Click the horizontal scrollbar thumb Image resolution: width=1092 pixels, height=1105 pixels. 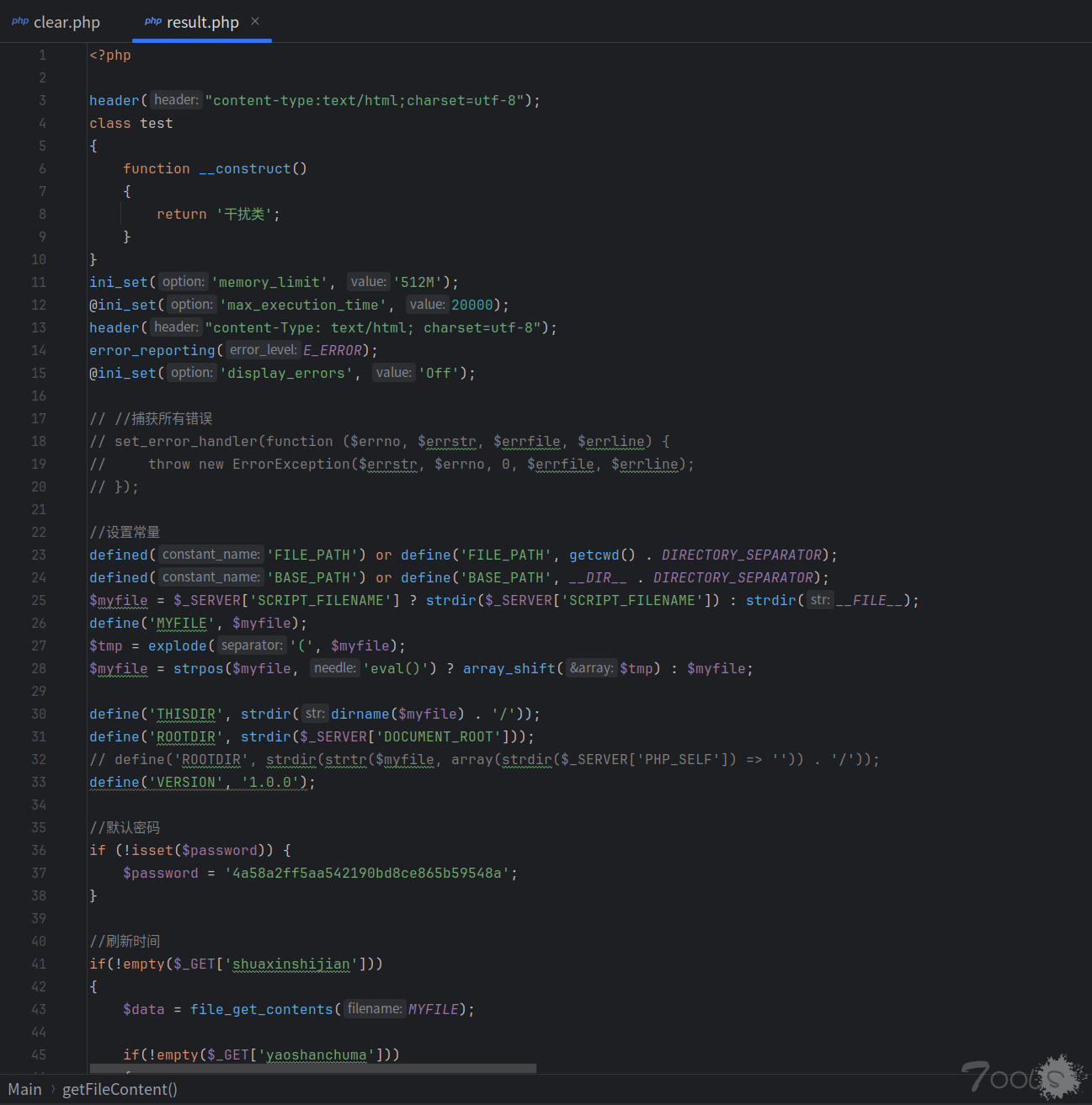[x=312, y=1068]
